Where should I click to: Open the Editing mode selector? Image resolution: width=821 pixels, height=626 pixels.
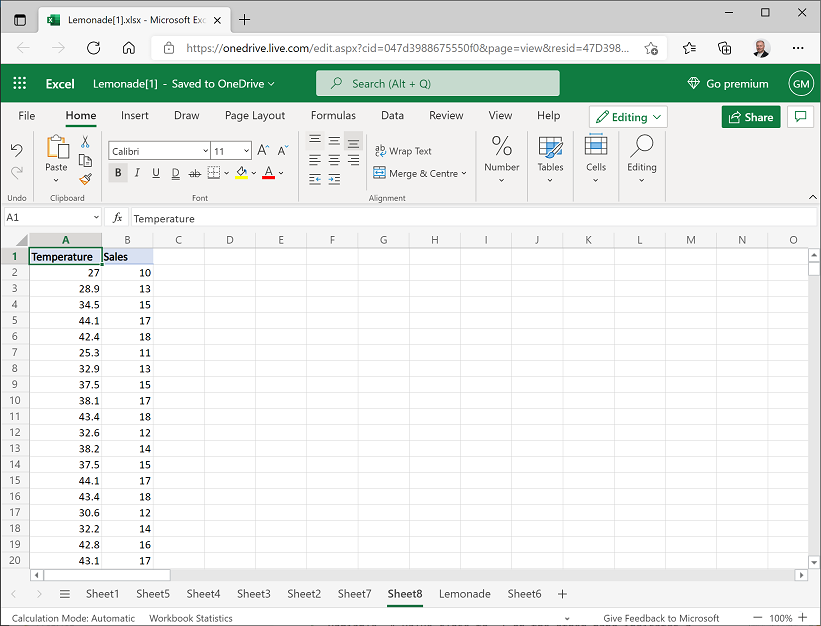coord(628,117)
